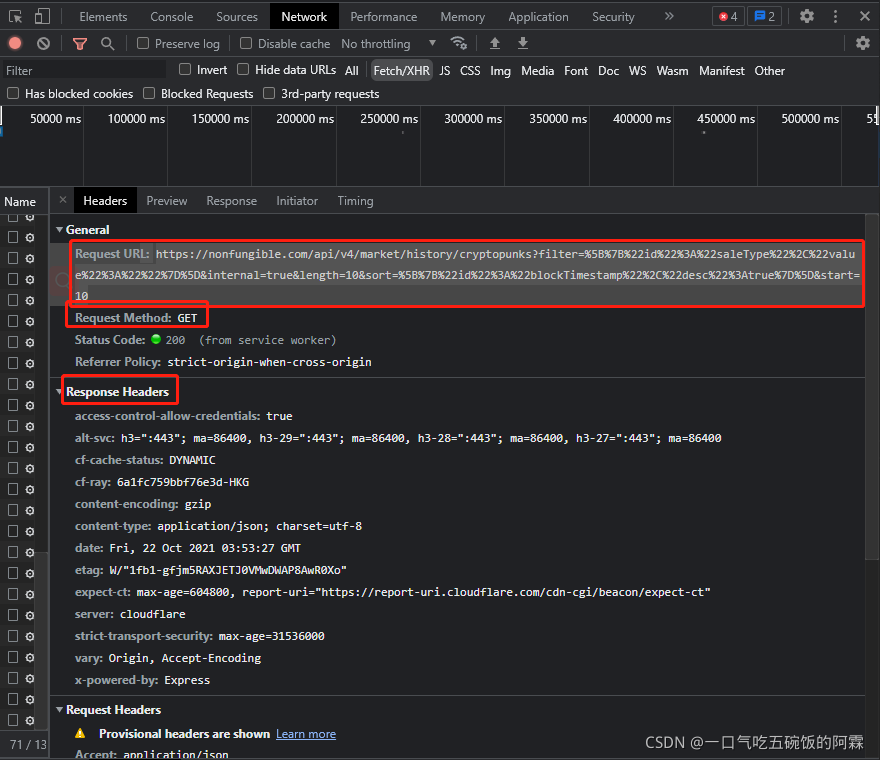
Task: Stop recording network log
Action: pos(15,43)
